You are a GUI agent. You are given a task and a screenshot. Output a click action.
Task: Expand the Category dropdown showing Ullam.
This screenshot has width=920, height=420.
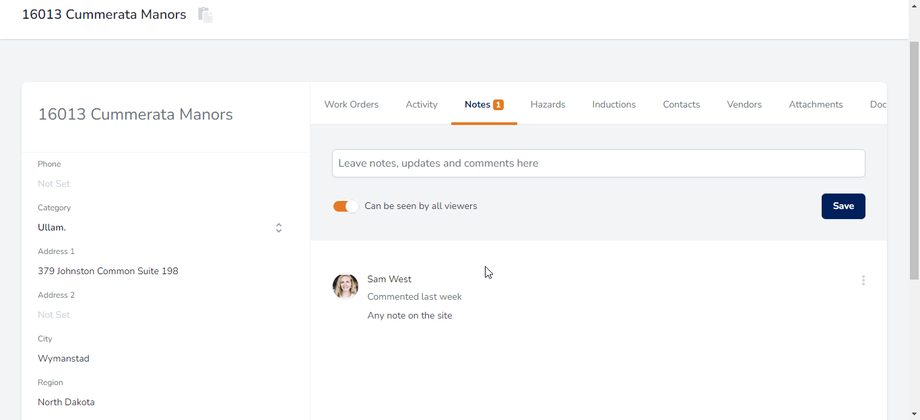(278, 228)
